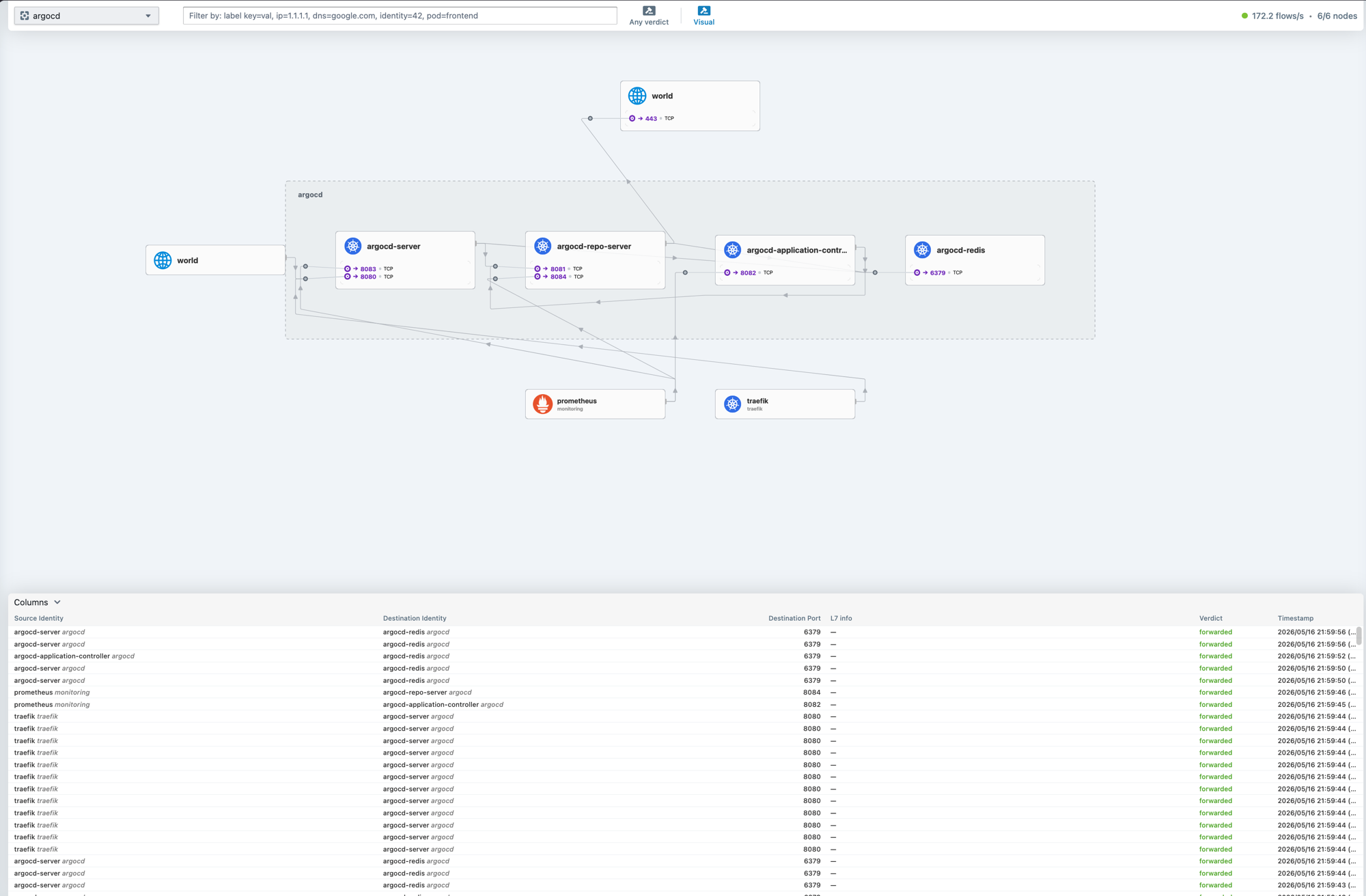The width and height of the screenshot is (1366, 896).
Task: Click the flows table vertical scrollbar
Action: [x=1359, y=636]
